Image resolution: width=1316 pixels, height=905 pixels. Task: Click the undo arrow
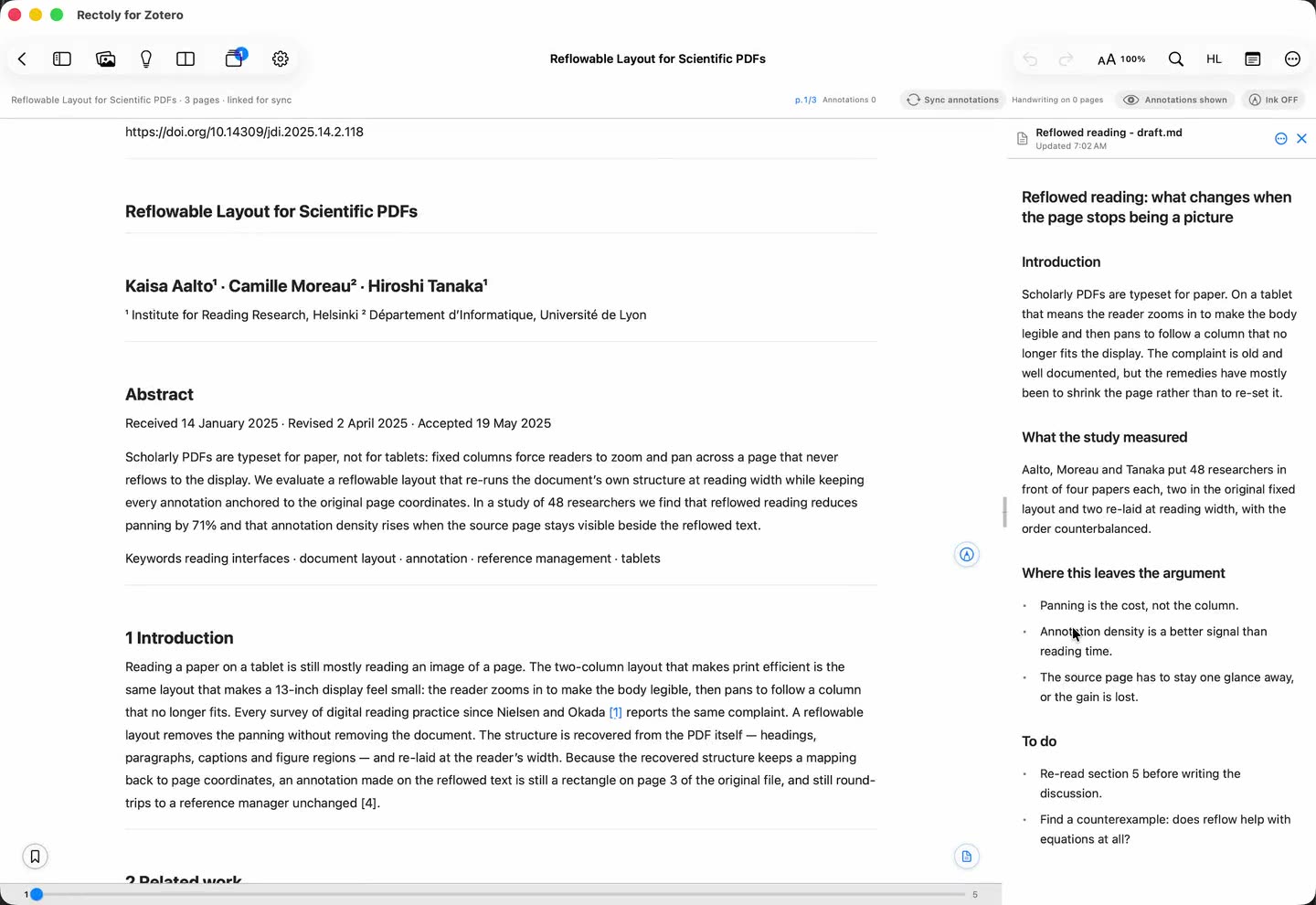point(1030,59)
